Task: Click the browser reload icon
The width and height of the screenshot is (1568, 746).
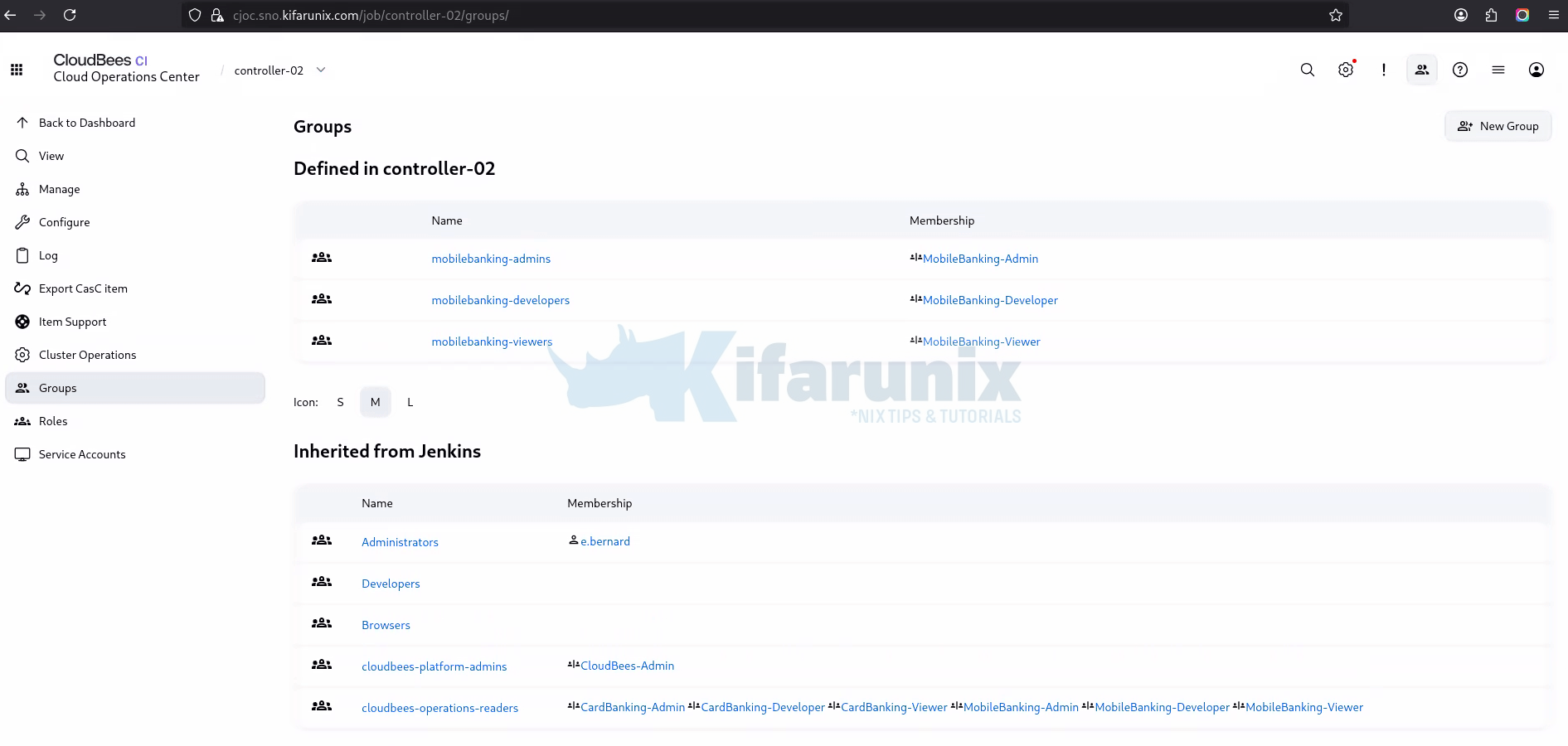Action: click(70, 15)
